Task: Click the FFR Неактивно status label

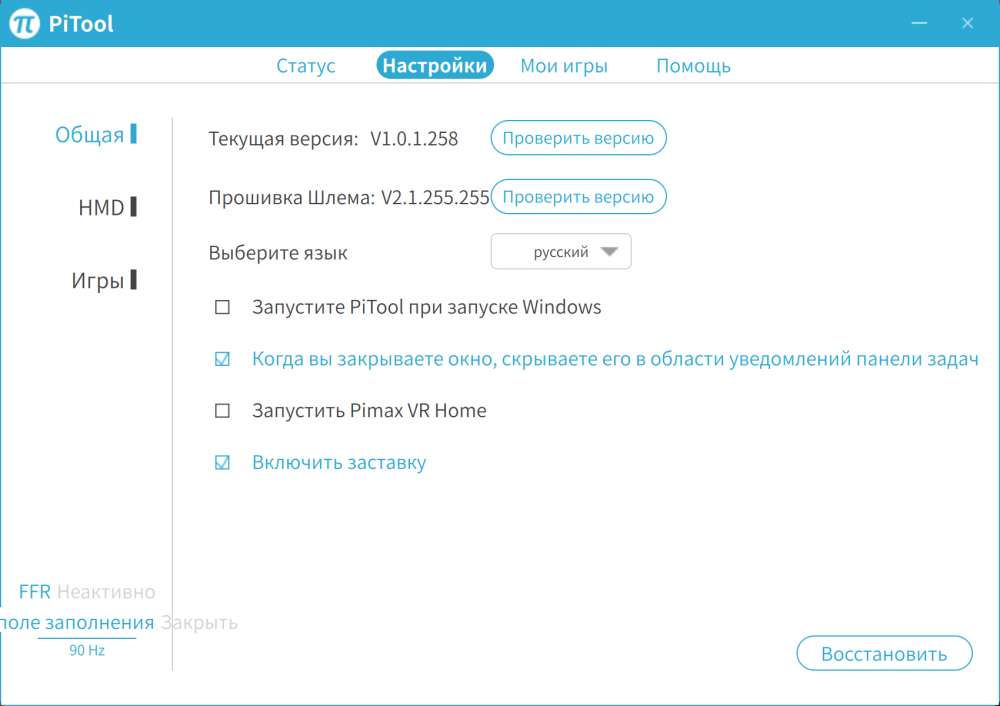Action: [x=85, y=591]
